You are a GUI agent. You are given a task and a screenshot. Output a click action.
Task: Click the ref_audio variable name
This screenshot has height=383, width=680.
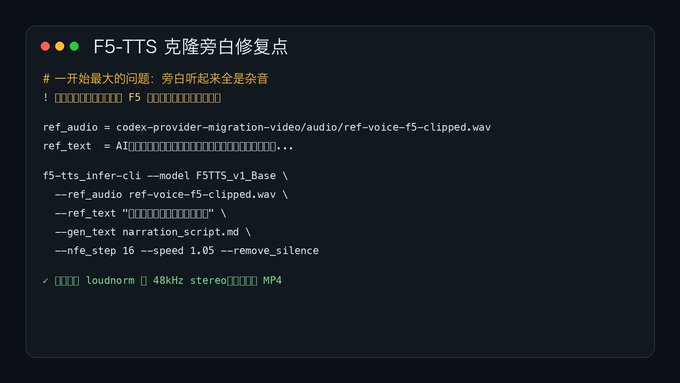point(70,128)
